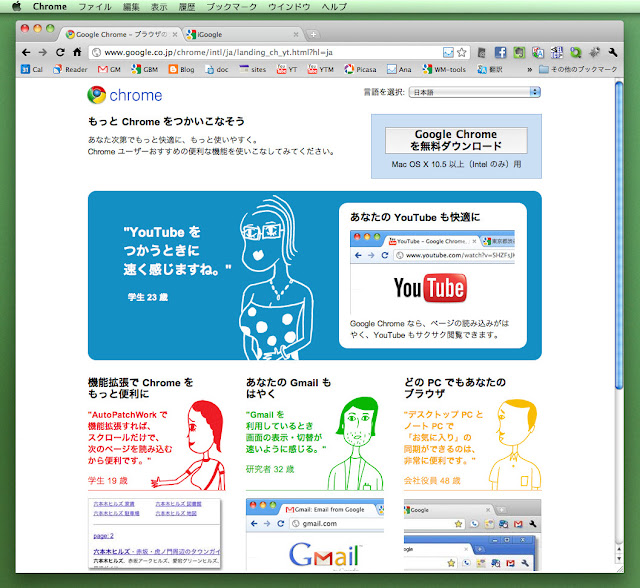This screenshot has height=588, width=640.
Task: Click the どの PC でもあなたの ブラウザ heading
Action: (x=455, y=388)
